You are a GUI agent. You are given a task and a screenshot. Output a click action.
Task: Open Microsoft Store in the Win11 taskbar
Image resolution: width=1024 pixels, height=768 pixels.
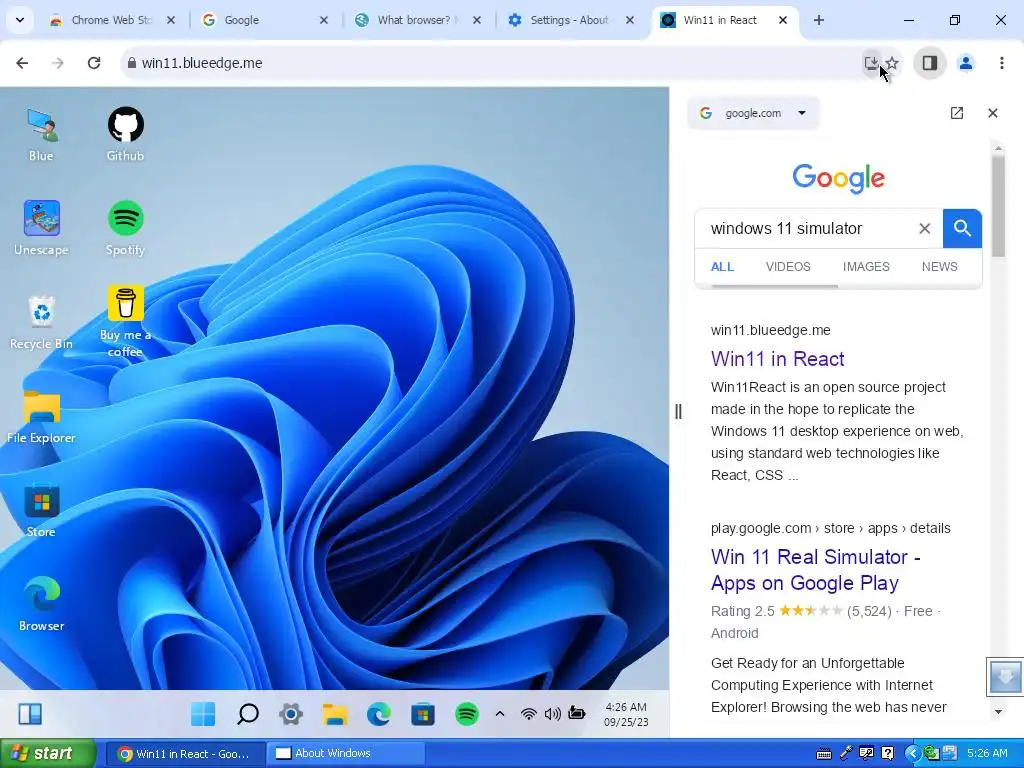click(x=423, y=714)
